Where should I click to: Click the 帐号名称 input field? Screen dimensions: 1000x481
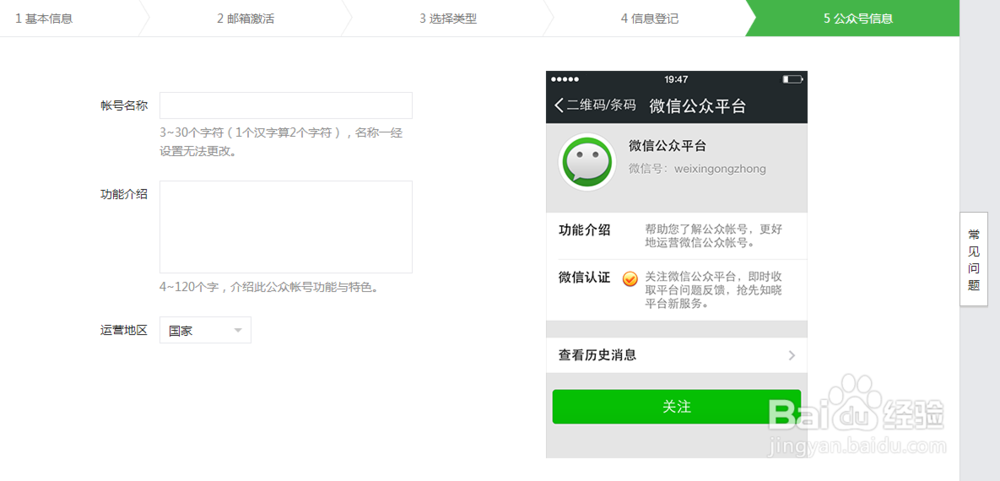286,105
